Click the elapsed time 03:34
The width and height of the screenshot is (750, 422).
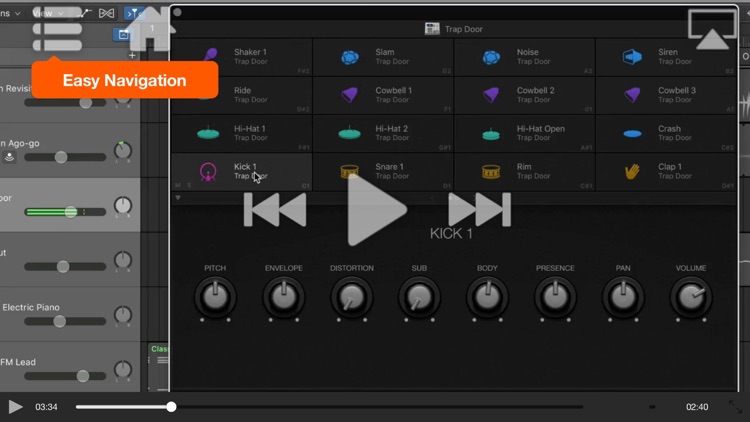(46, 407)
